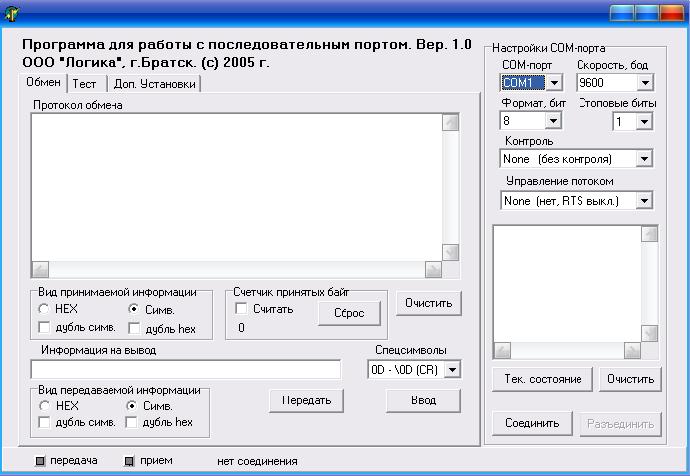The height and width of the screenshot is (476, 690).
Task: Select Симв. radio for received information
Action: point(133,309)
